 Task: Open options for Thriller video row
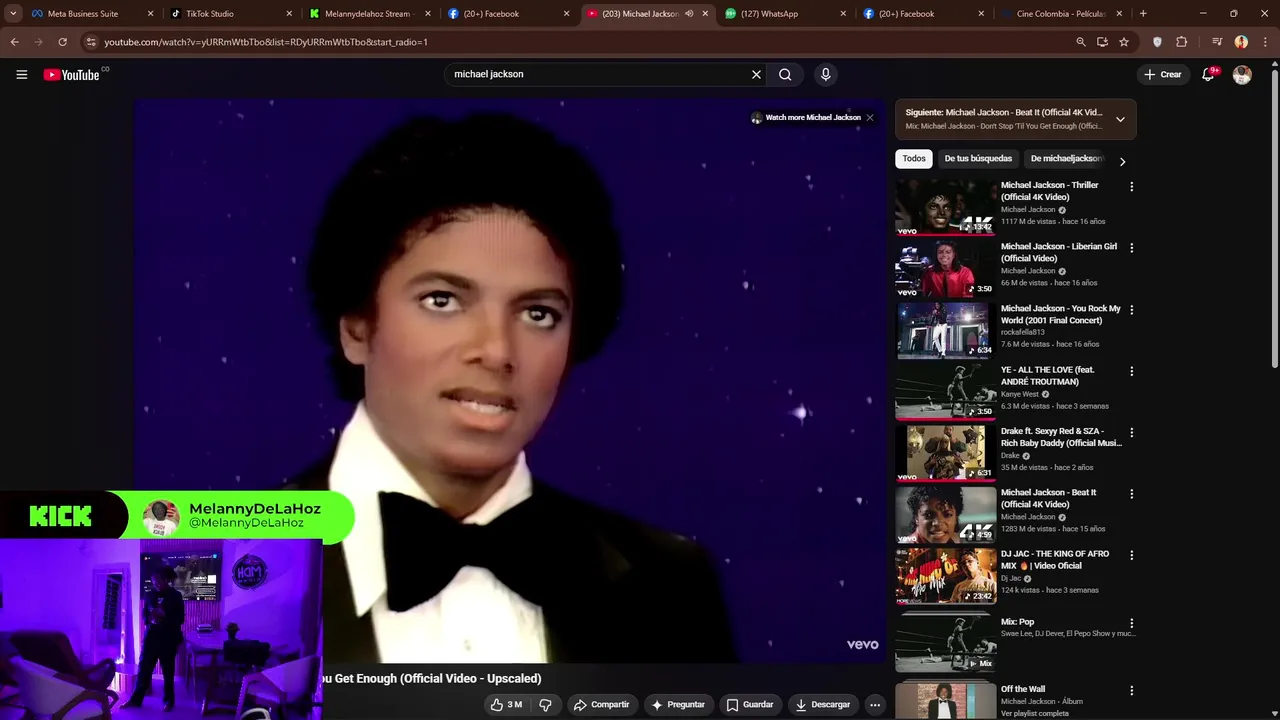pos(1131,187)
